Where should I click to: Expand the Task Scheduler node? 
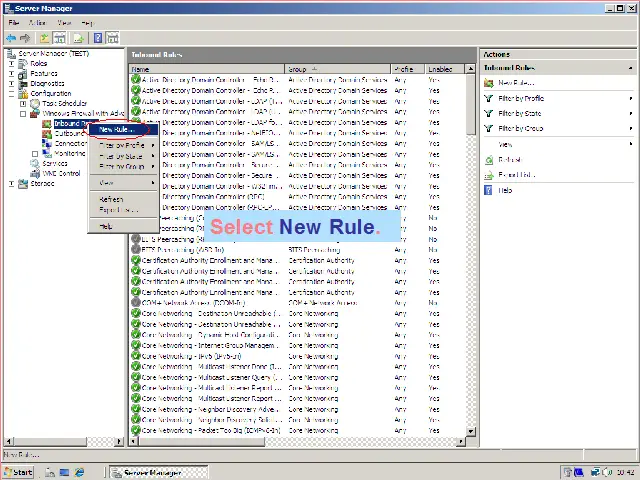pos(23,104)
